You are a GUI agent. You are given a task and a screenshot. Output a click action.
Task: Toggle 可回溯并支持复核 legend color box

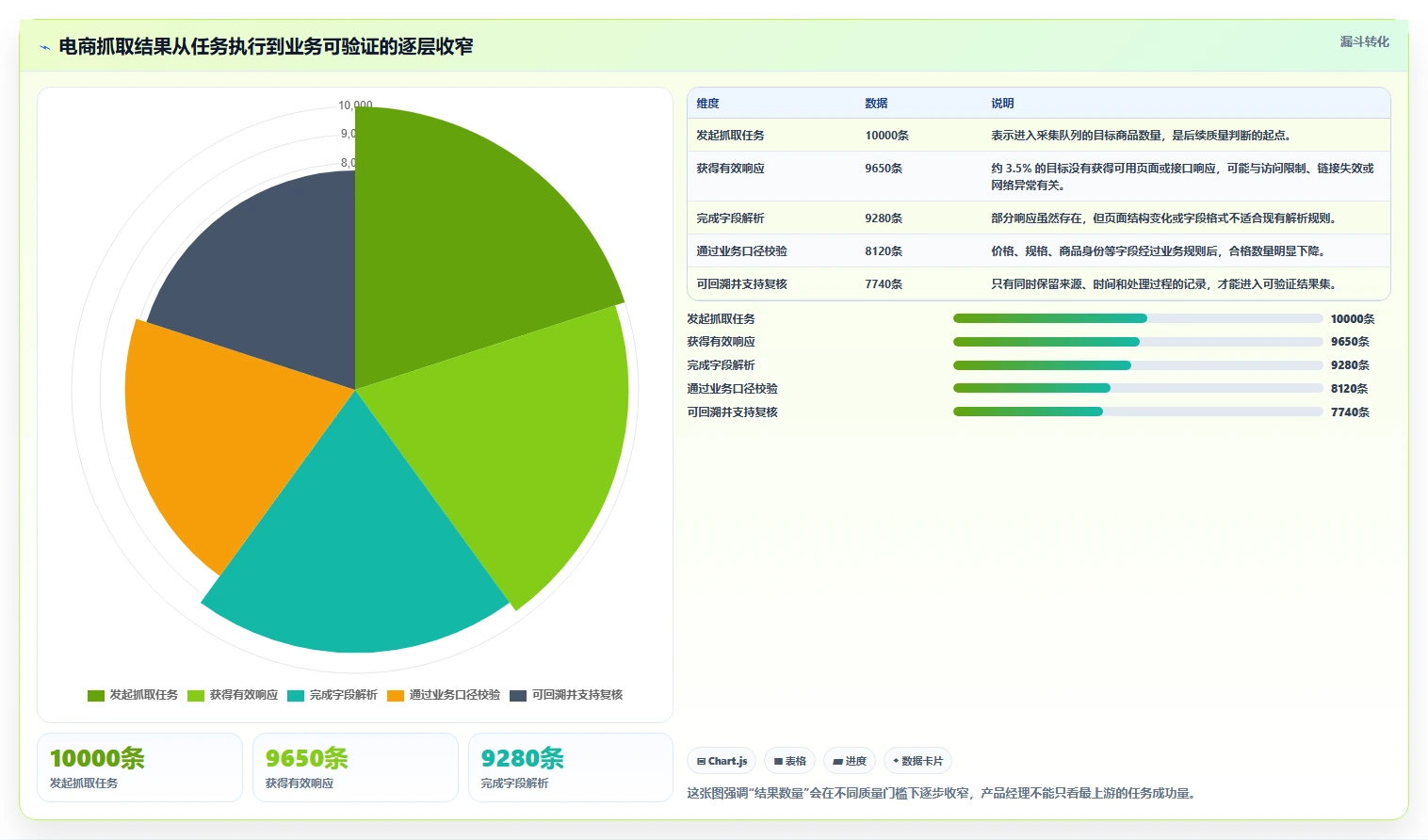518,696
